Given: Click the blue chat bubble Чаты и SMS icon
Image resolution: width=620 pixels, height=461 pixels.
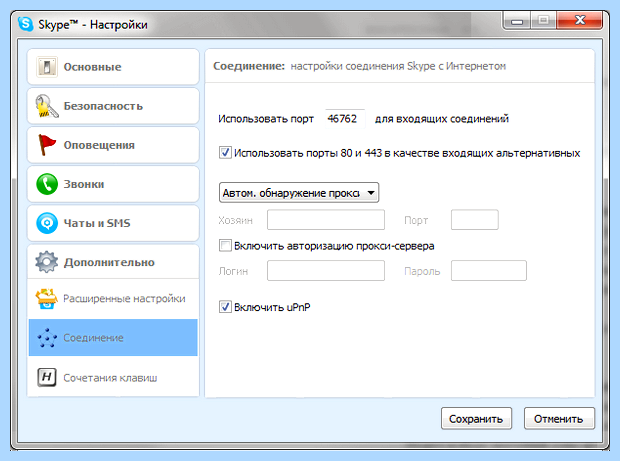Looking at the screenshot, I should point(47,223).
